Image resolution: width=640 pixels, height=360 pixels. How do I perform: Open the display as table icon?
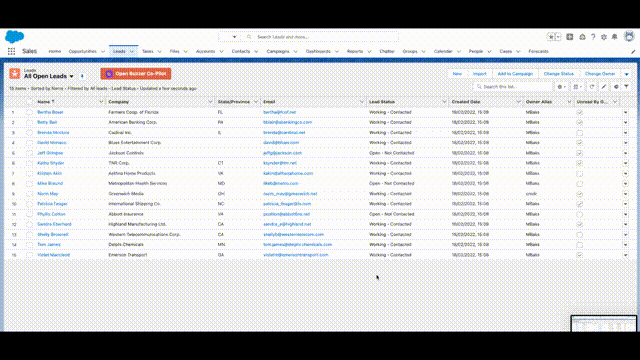577,87
